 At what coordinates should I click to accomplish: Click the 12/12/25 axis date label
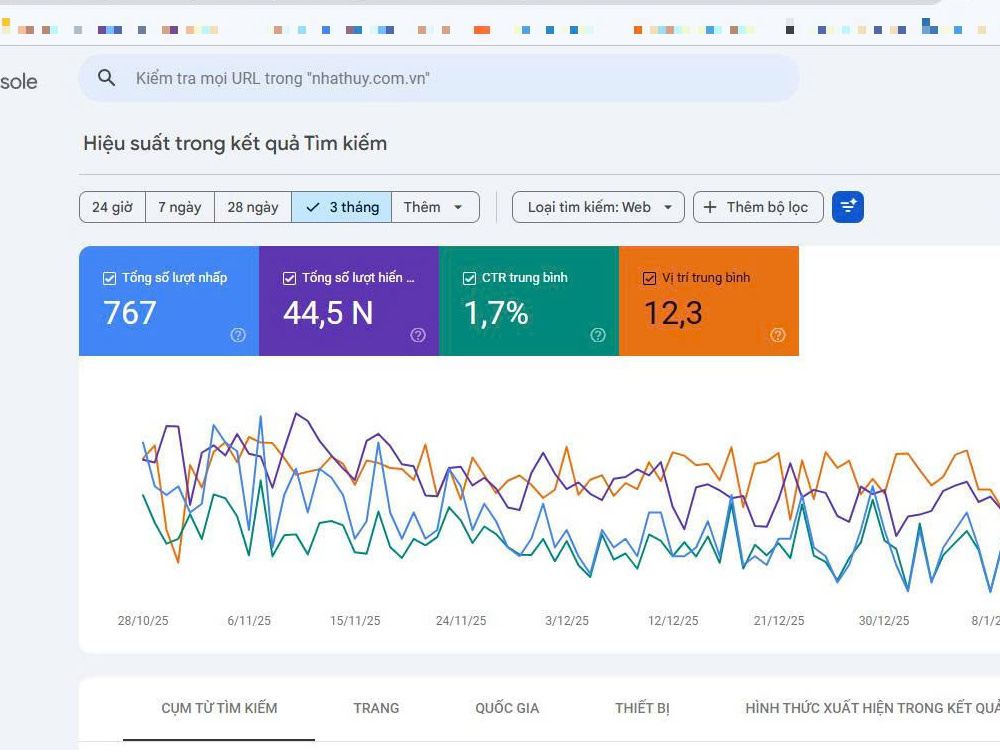coord(673,621)
